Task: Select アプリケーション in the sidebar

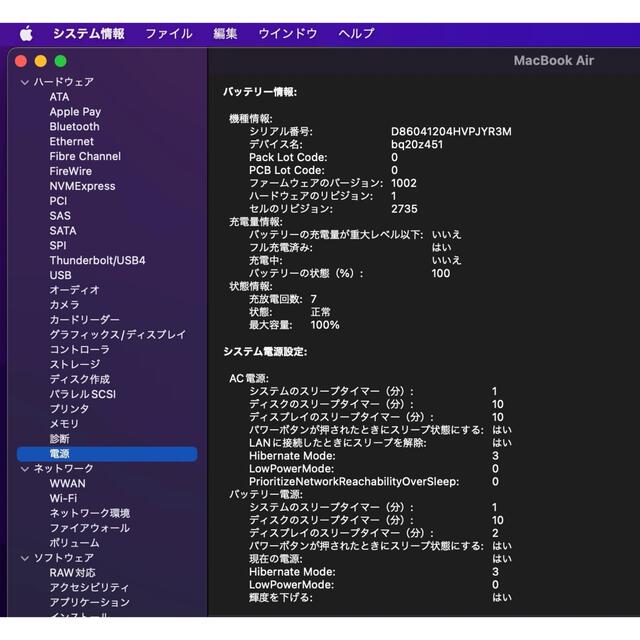Action: pyautogui.click(x=89, y=603)
